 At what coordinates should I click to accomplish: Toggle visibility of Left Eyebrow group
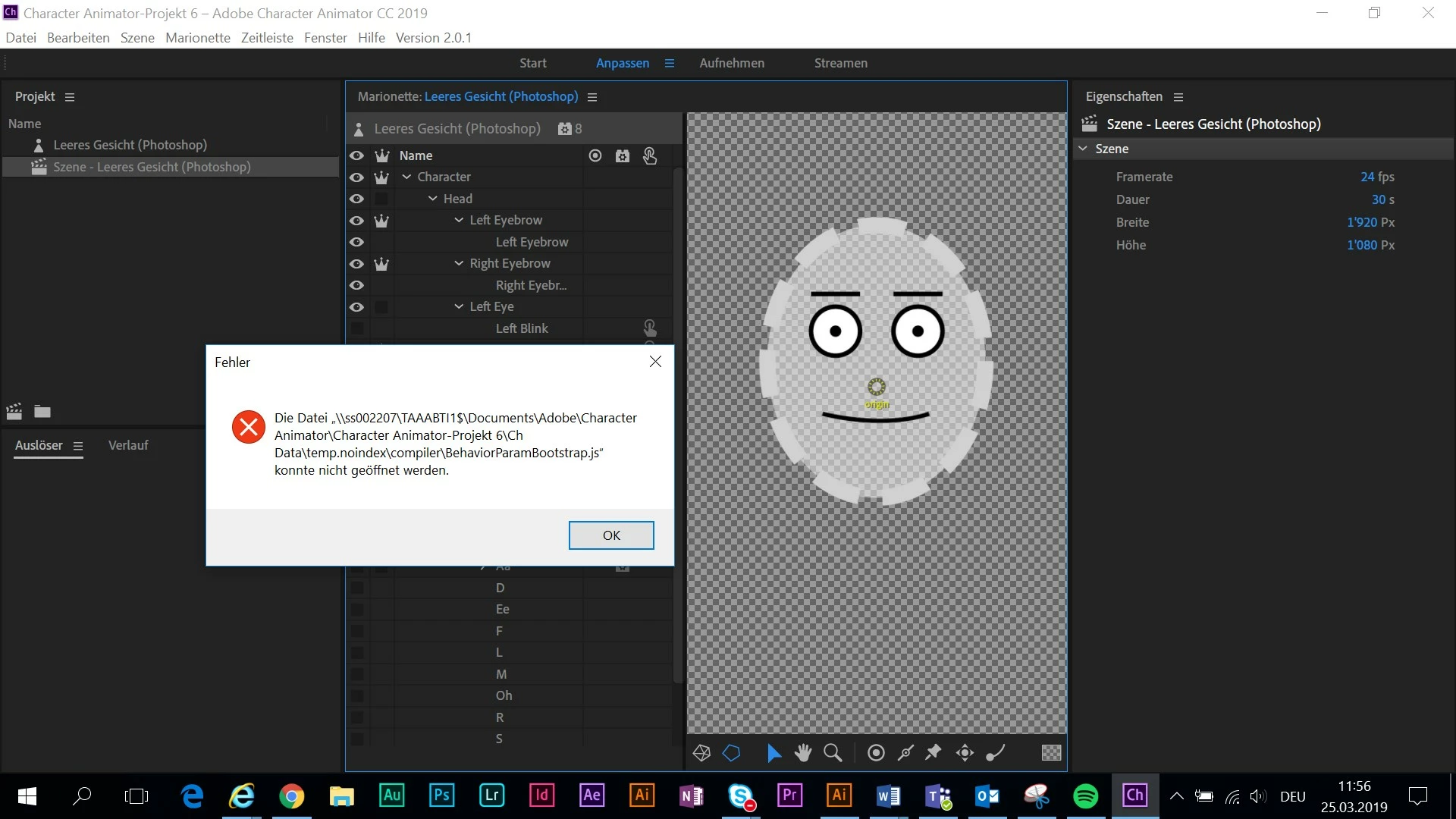coord(356,221)
